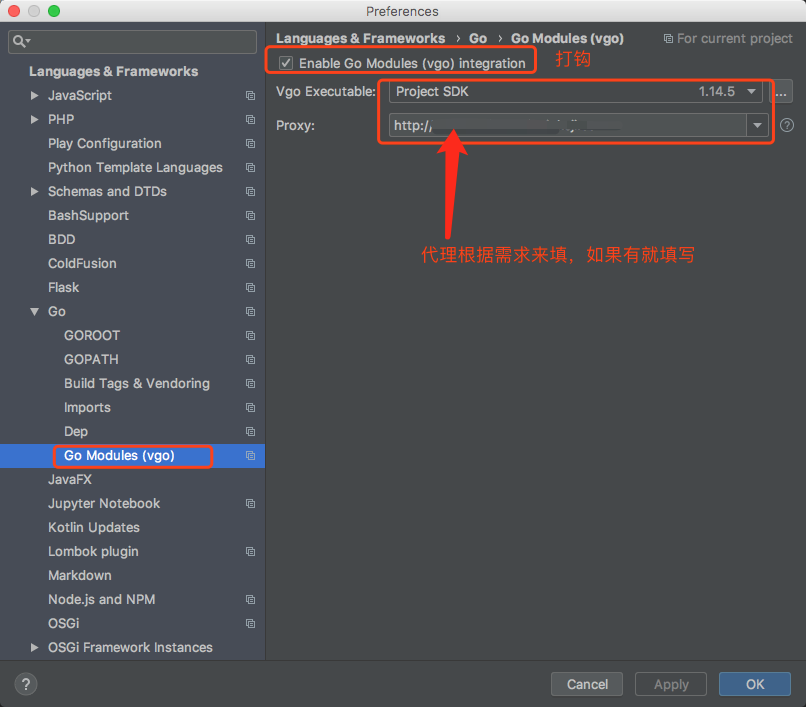The image size is (806, 707).
Task: Toggle Enable Go Modules (vgo) integration checkbox
Action: 286,63
